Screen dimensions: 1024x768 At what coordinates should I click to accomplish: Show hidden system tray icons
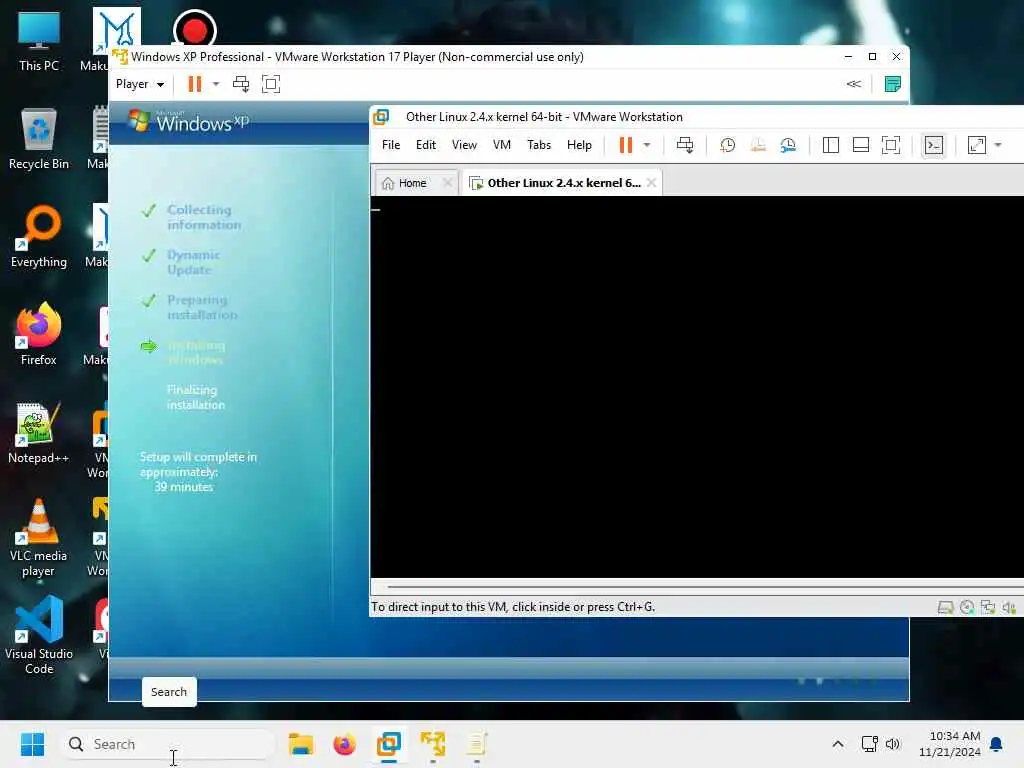click(838, 744)
